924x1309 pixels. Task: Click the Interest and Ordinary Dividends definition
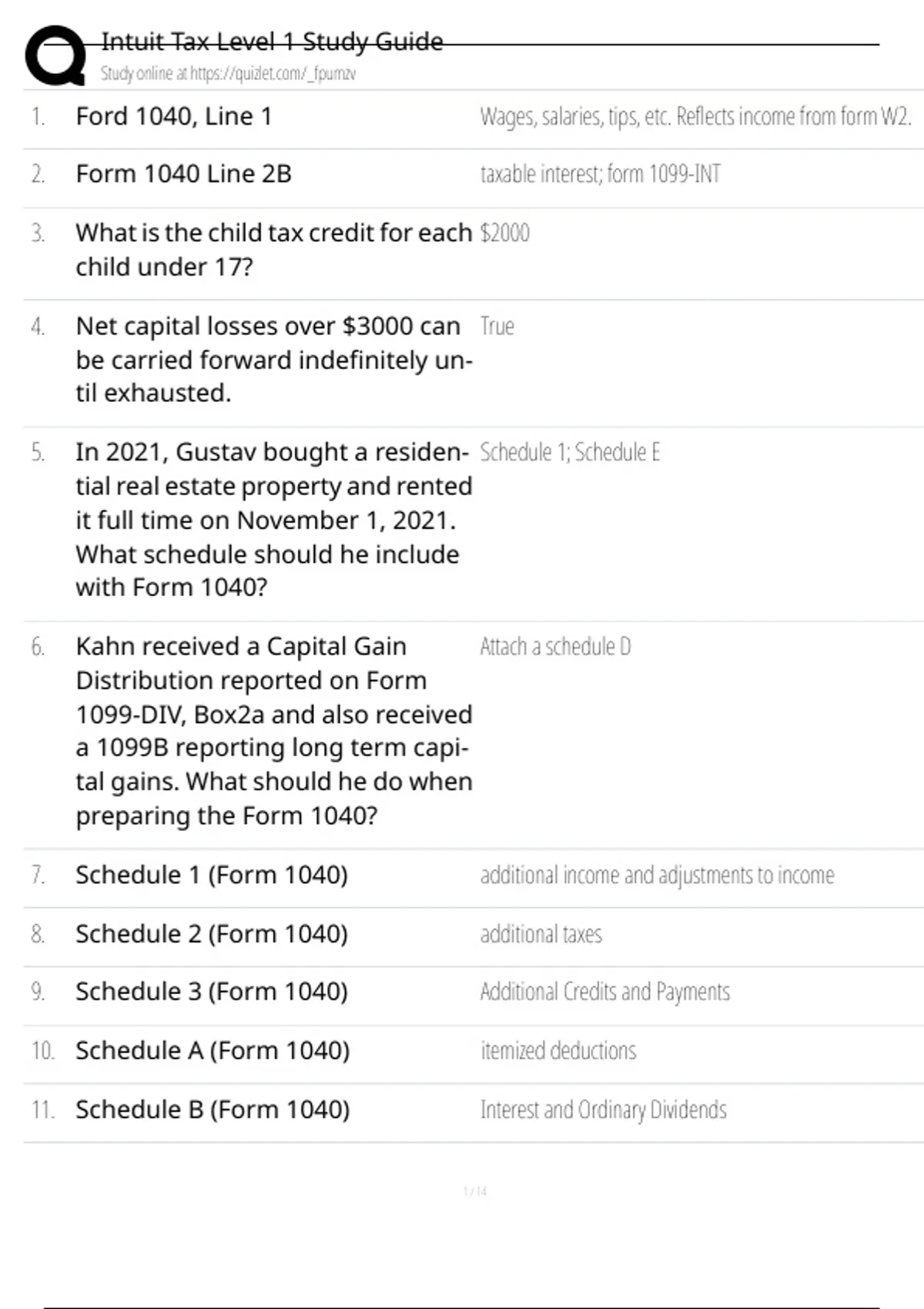click(x=603, y=1110)
